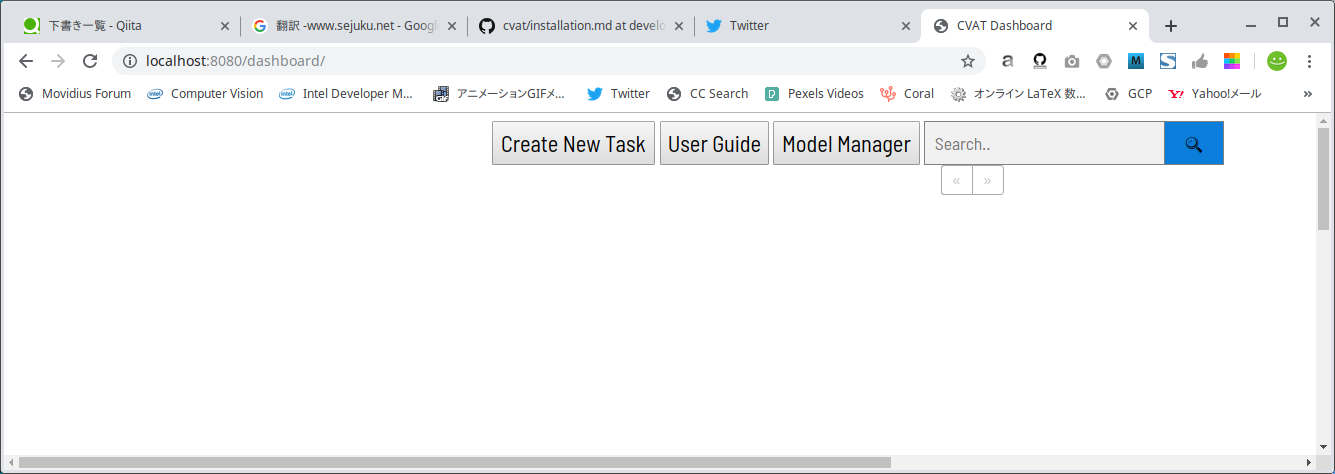This screenshot has width=1335, height=474.
Task: Click the Amazon 'a' extension icon
Action: [x=1007, y=61]
